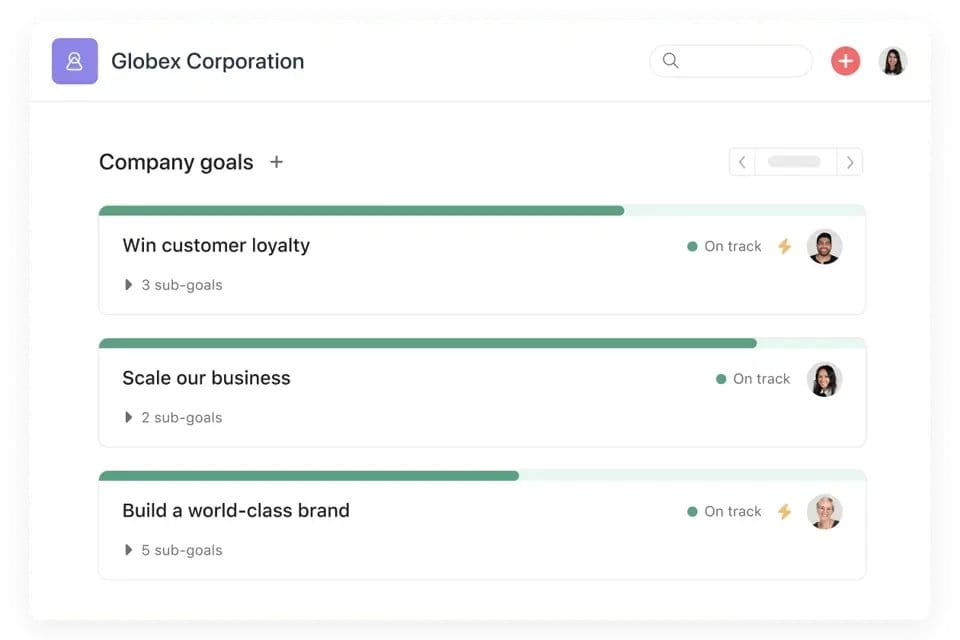Go to previous period with left chevron
Image resolution: width=960 pixels, height=640 pixels.
coord(742,162)
